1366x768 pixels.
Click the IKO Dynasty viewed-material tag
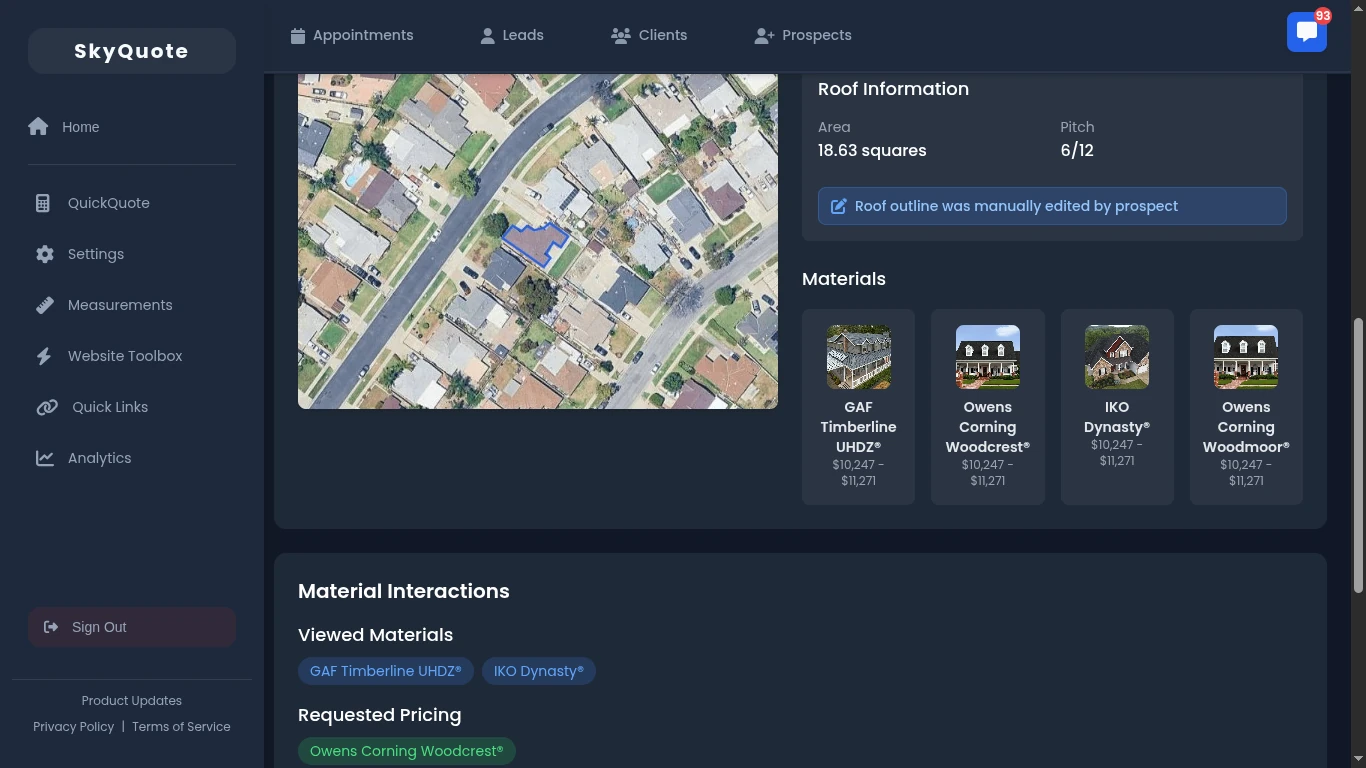click(539, 671)
